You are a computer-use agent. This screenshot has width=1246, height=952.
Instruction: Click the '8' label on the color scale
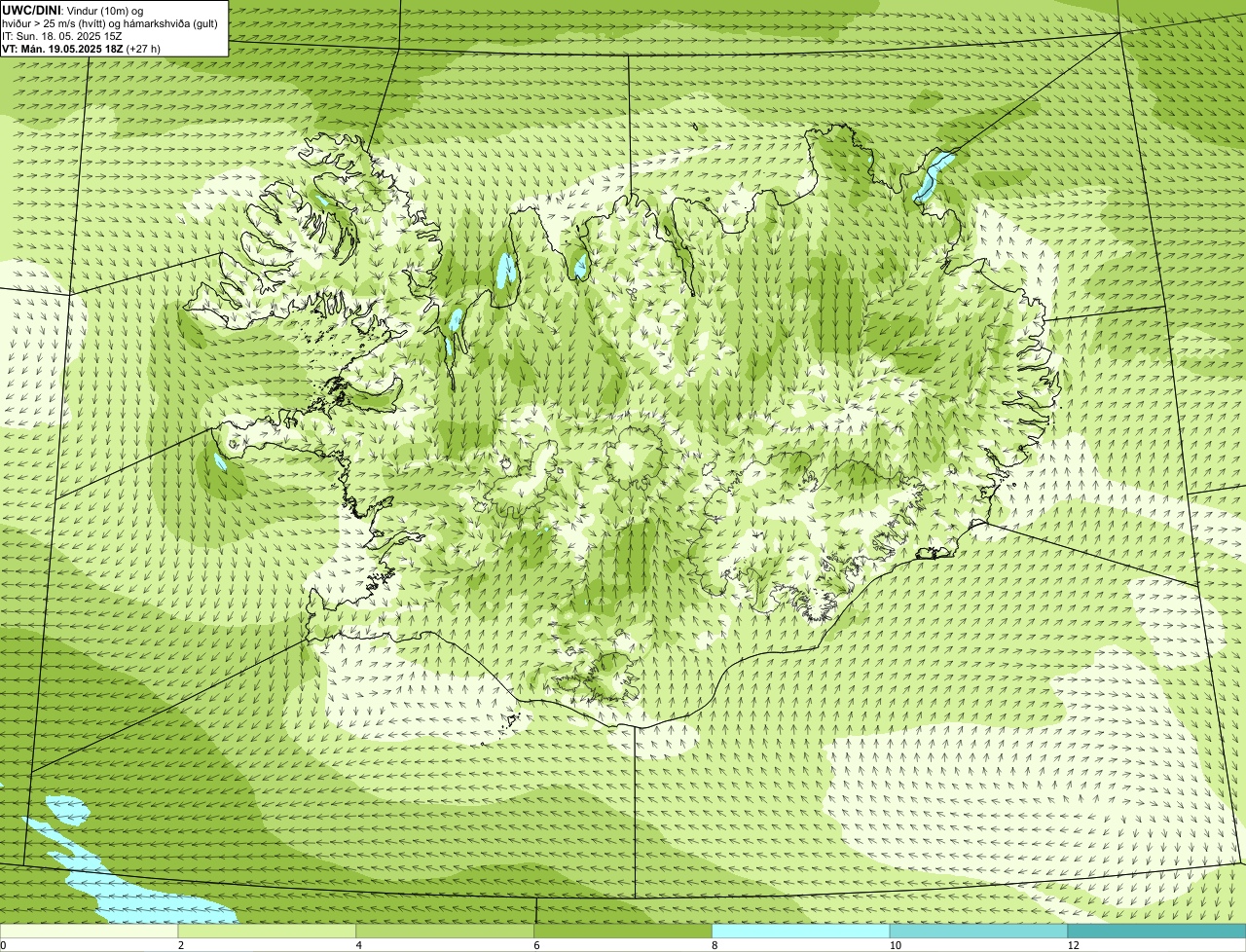pos(715,945)
